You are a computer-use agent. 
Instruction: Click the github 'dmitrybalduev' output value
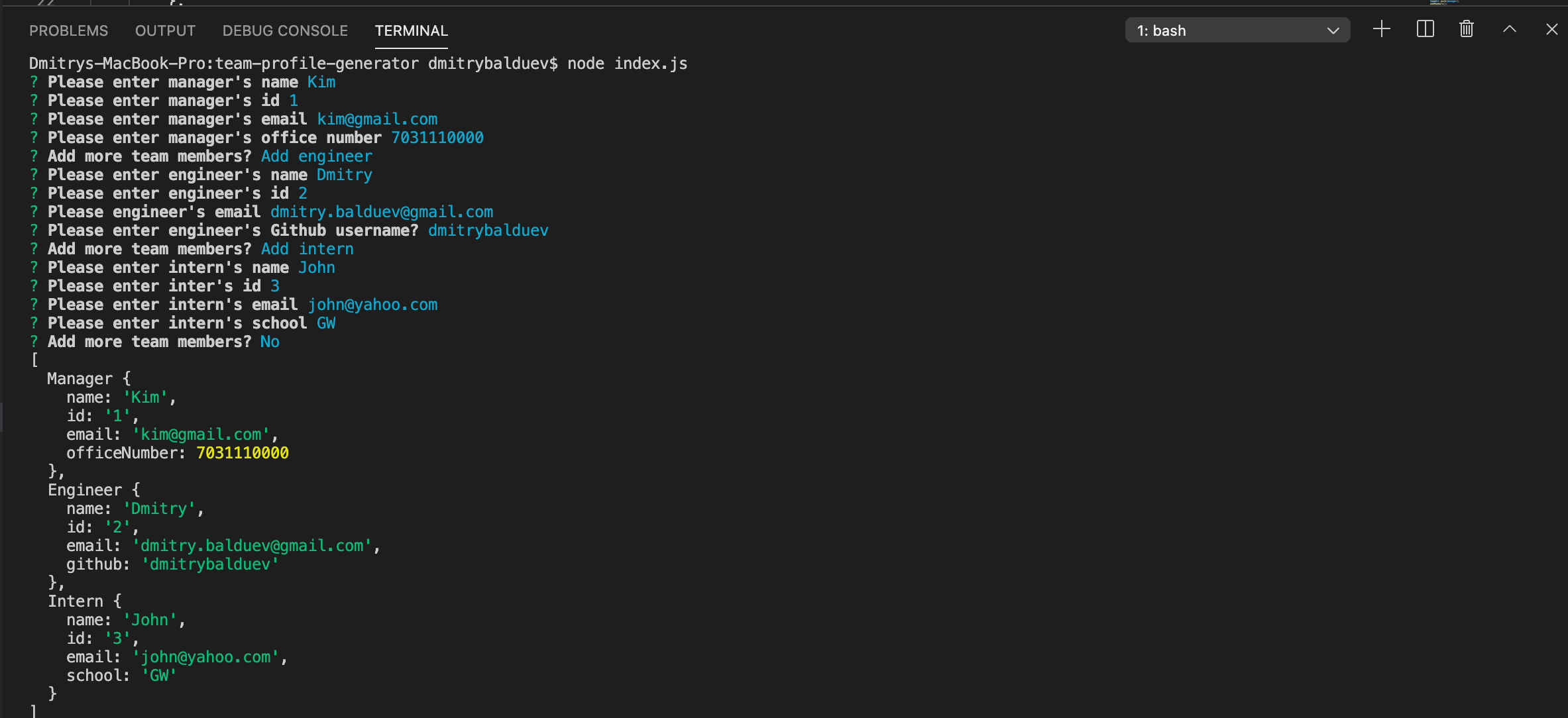click(209, 564)
